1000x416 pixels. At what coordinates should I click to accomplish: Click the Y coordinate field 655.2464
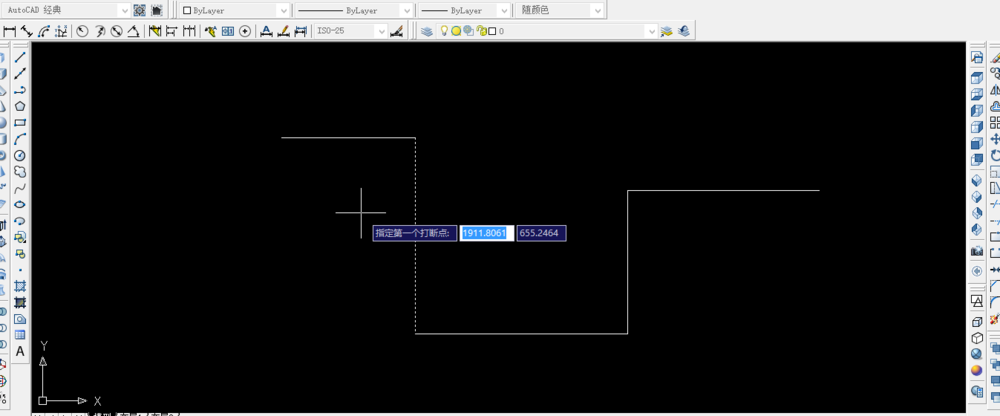coord(541,233)
